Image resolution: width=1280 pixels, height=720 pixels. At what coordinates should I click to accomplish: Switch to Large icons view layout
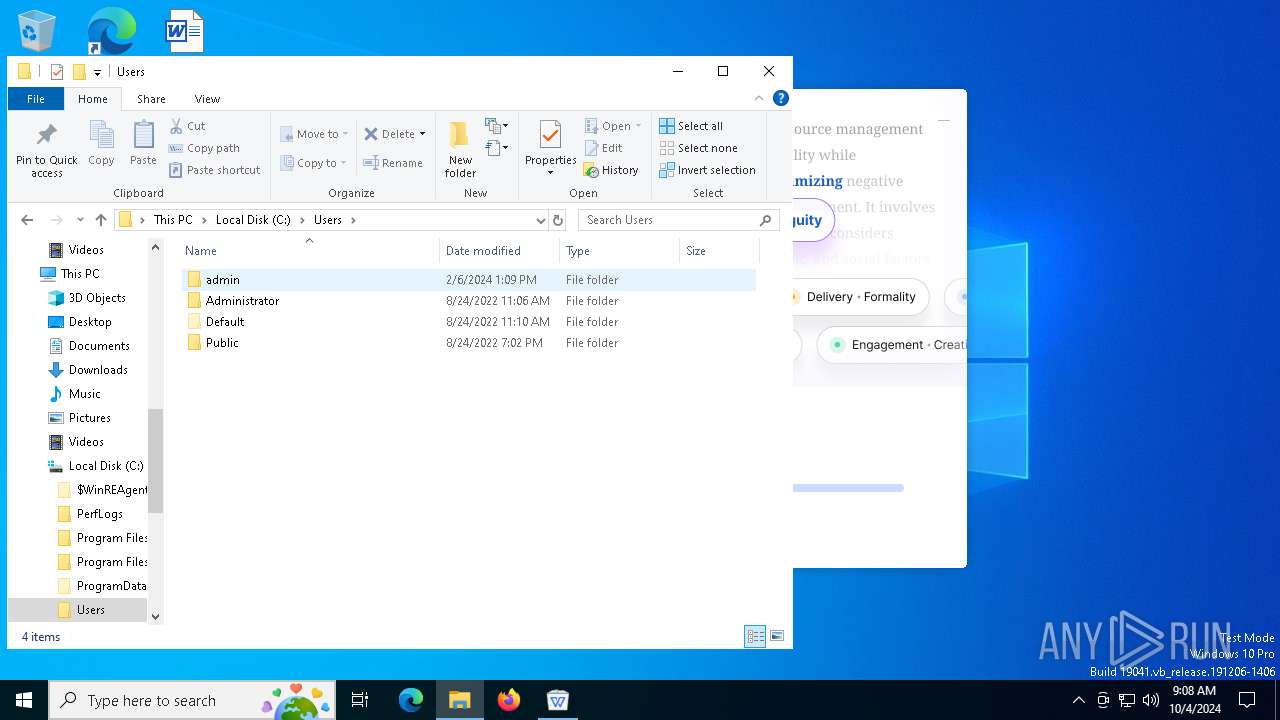[x=777, y=636]
